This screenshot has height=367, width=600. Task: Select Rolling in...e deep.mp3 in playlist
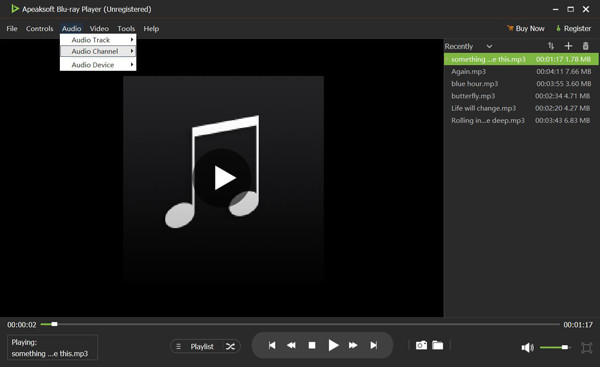point(521,121)
